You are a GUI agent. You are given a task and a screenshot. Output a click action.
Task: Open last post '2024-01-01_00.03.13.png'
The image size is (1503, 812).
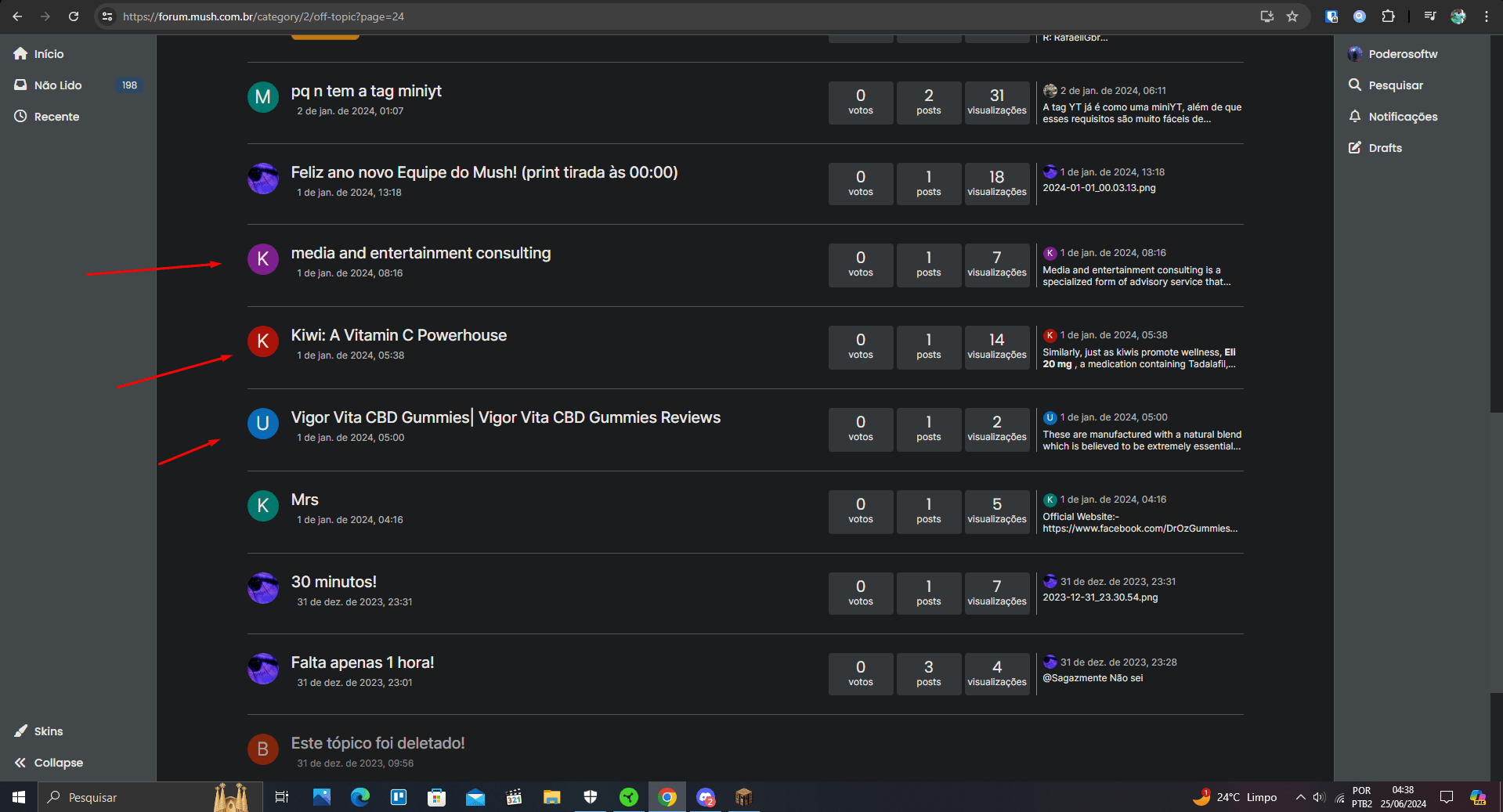[1099, 188]
